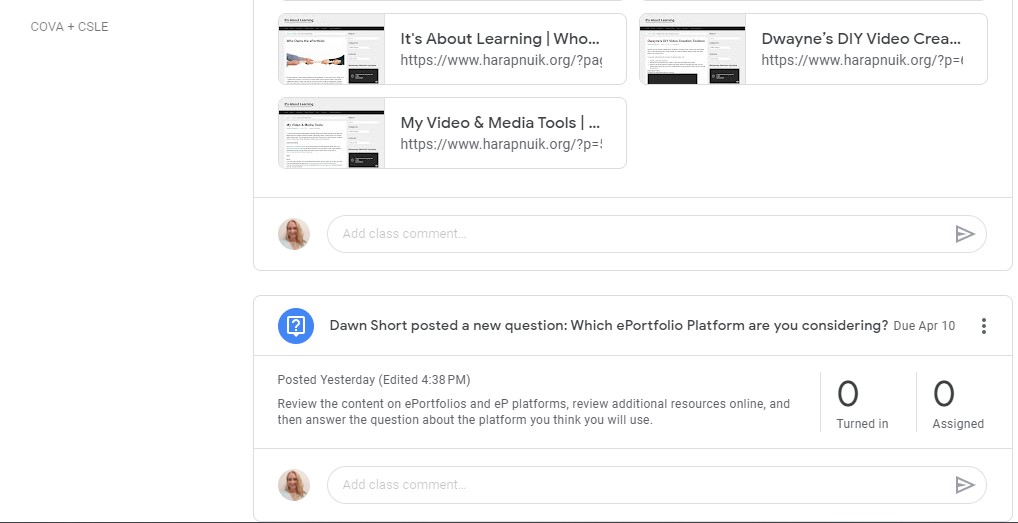Click the blue question icon beside Dawn Short's post
Image resolution: width=1018 pixels, height=523 pixels.
click(x=295, y=326)
